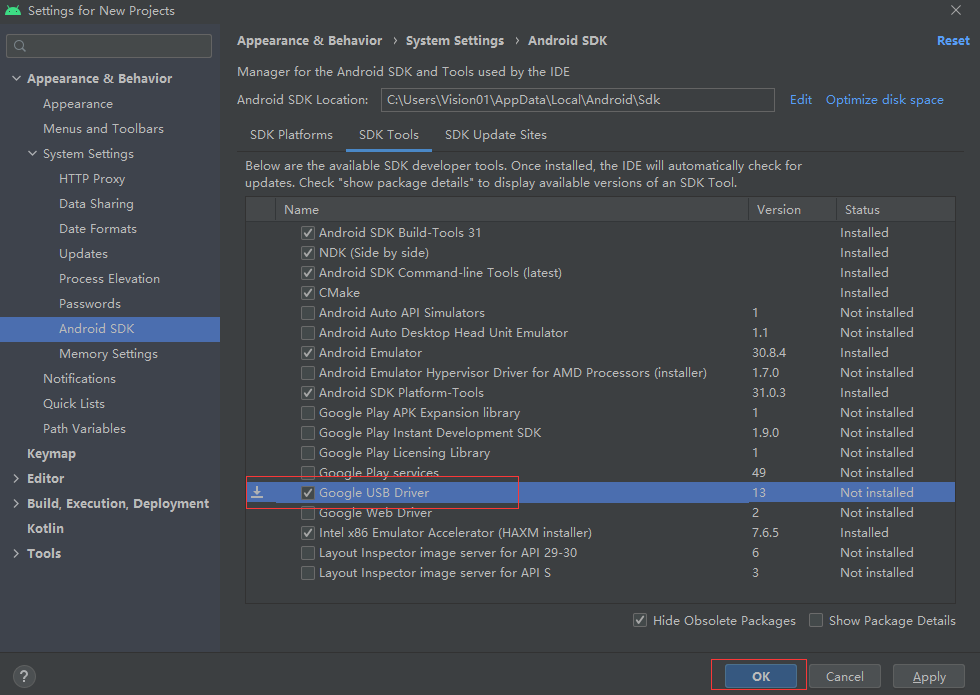The width and height of the screenshot is (980, 695).
Task: Open the SDK Update Sites tab
Action: [x=496, y=135]
